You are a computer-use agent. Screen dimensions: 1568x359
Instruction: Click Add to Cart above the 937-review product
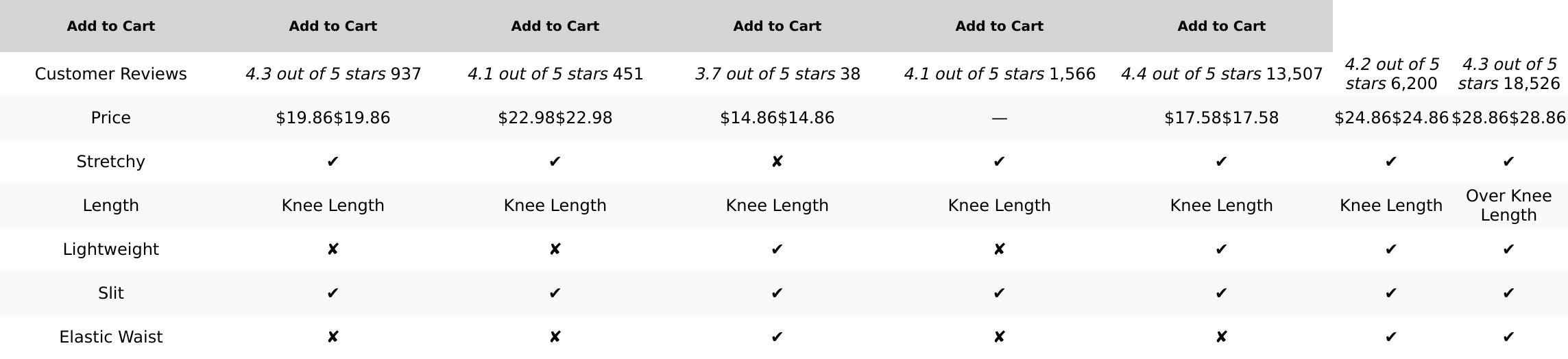pos(333,26)
